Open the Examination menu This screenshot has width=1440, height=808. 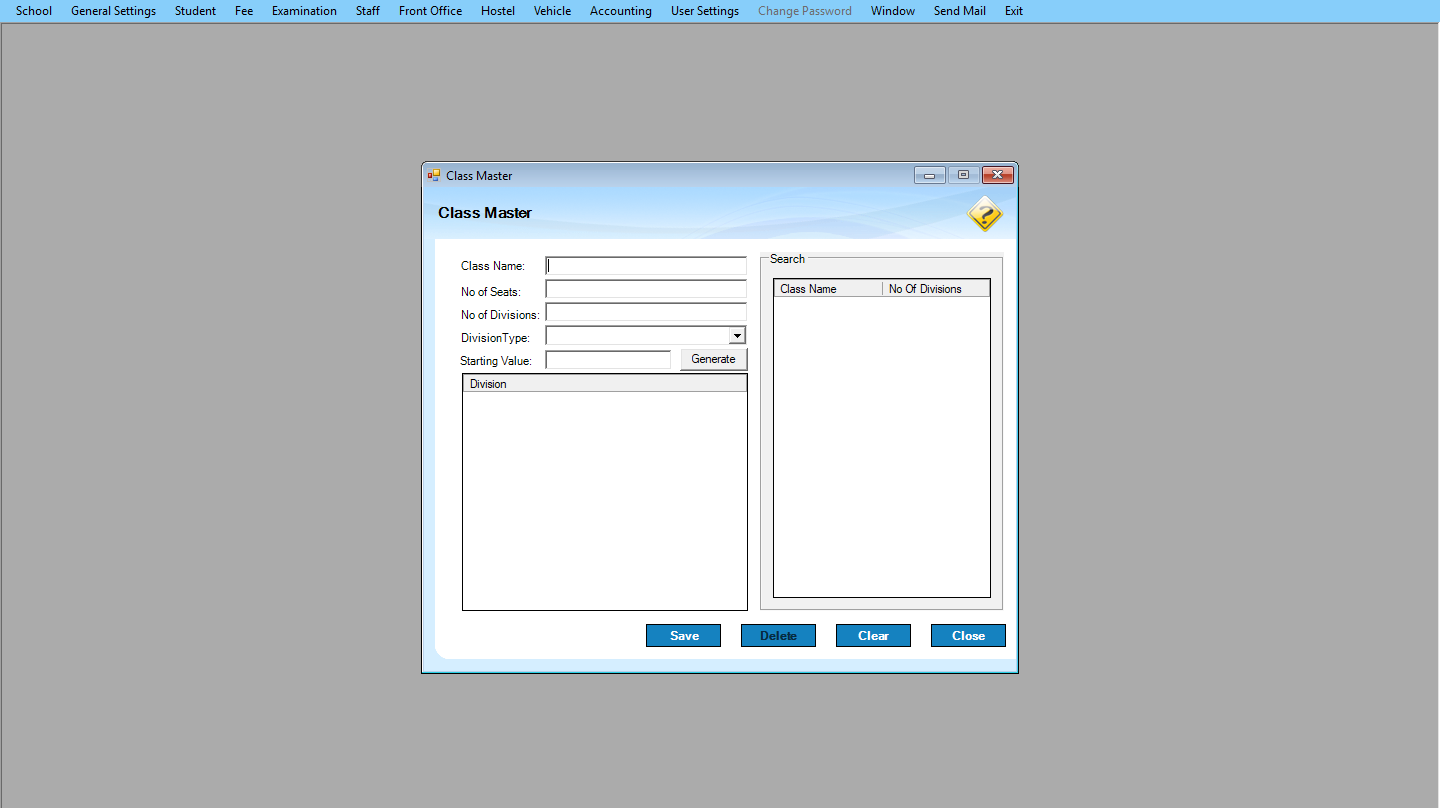(304, 11)
